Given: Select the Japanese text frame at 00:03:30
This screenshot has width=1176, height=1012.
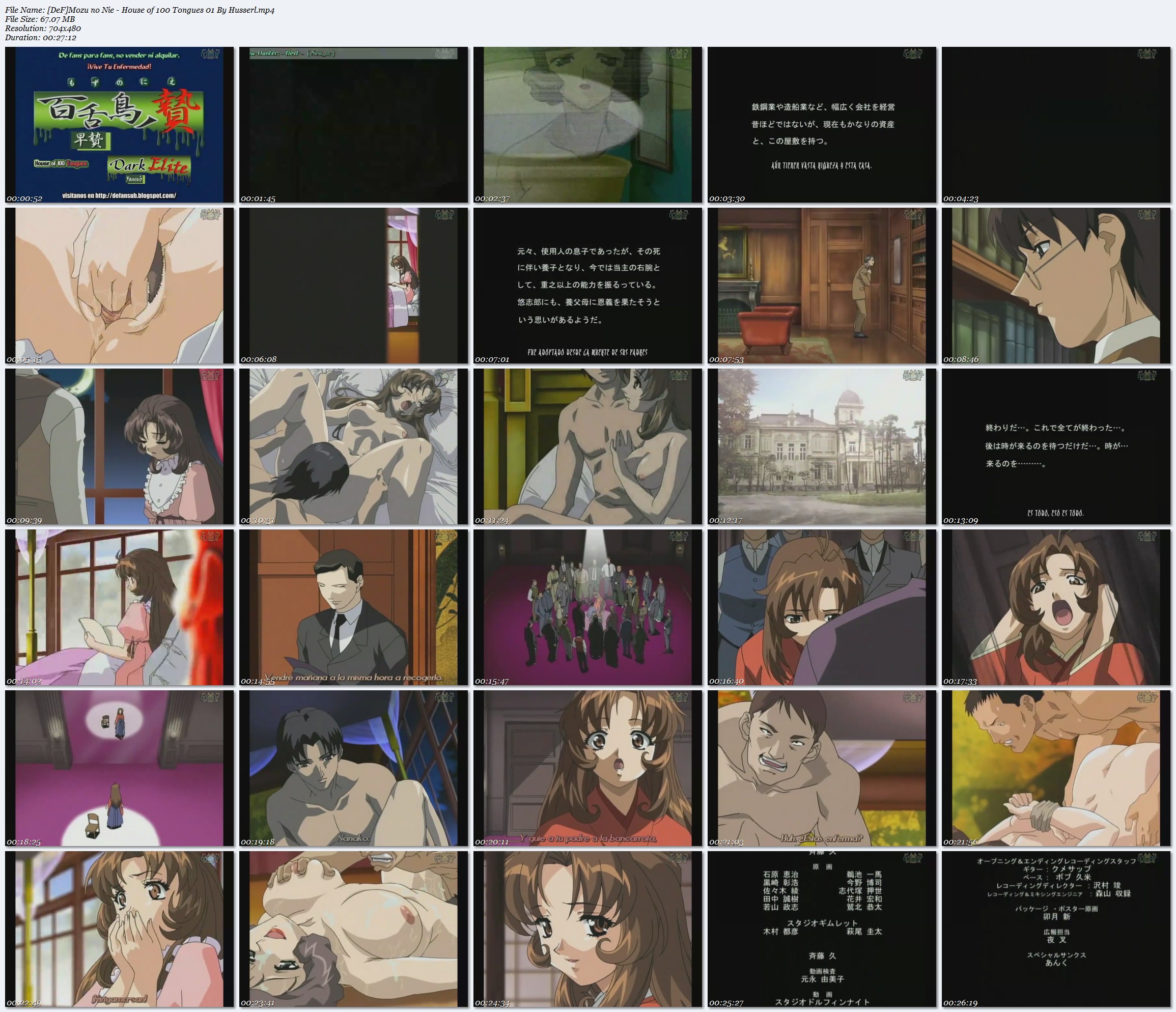Looking at the screenshot, I should point(822,125).
